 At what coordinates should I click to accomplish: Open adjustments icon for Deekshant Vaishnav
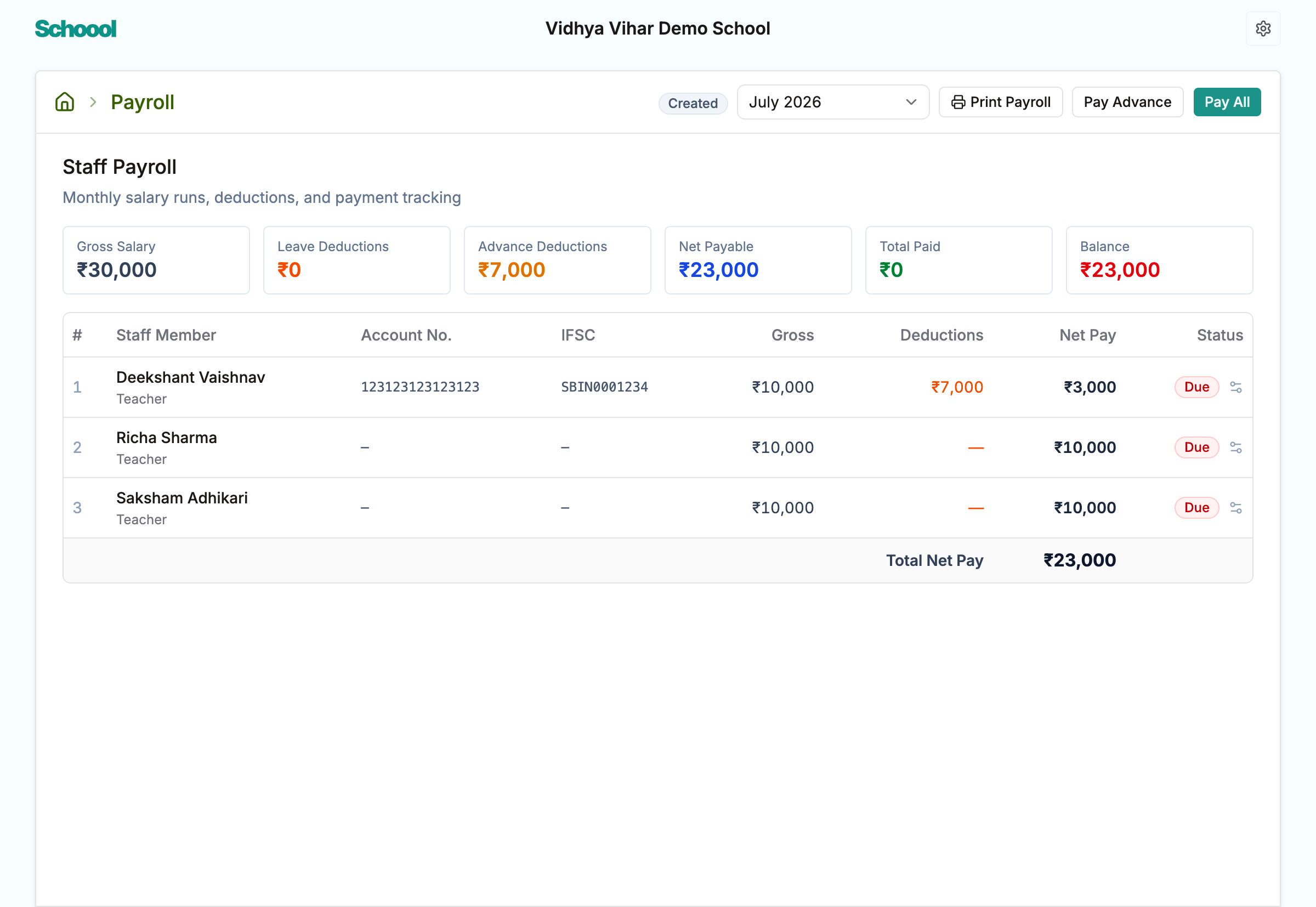coord(1235,387)
